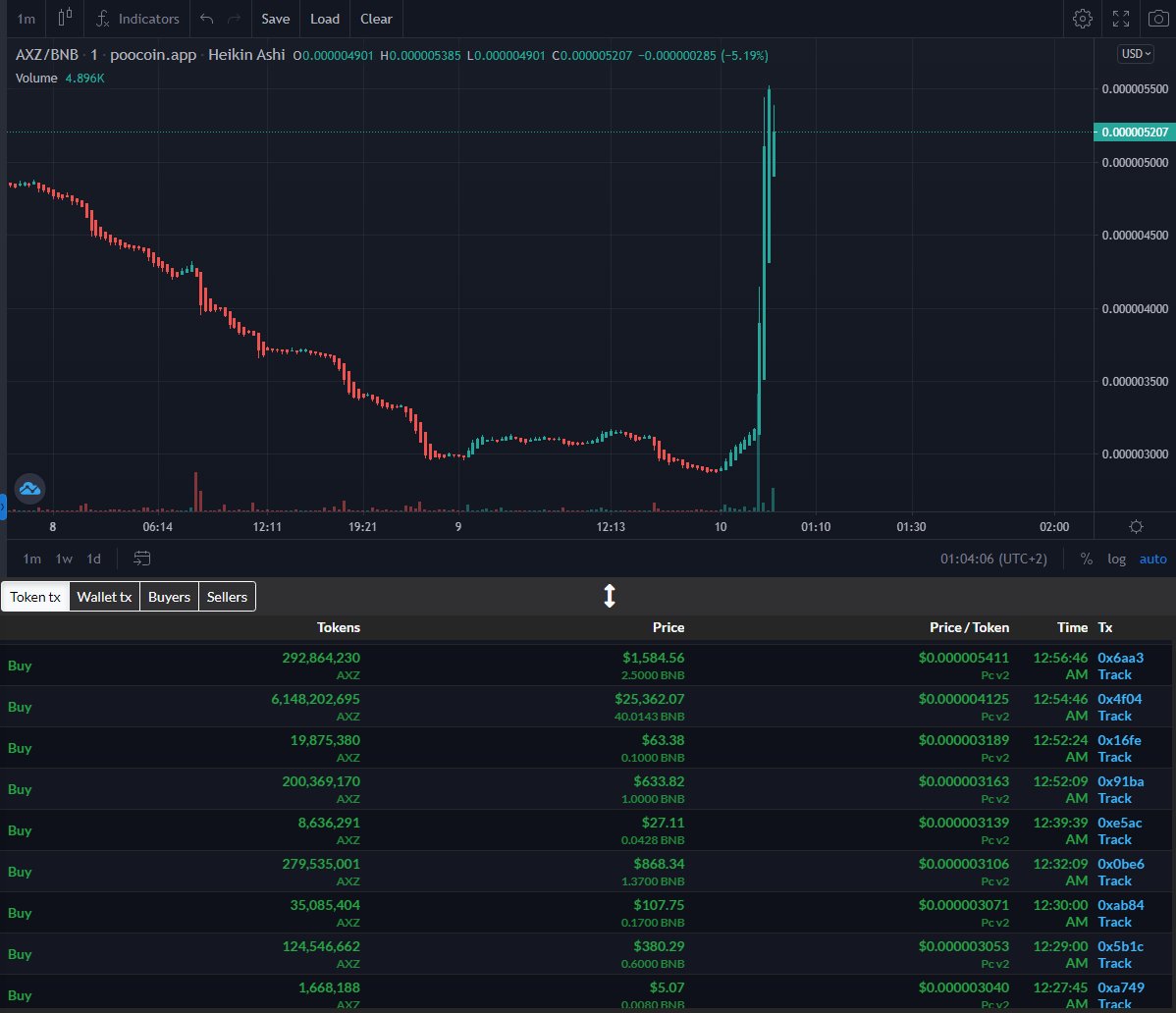Viewport: 1176px width, 1013px height.
Task: Click the AXZ/BNB symbol title
Action: click(x=47, y=55)
